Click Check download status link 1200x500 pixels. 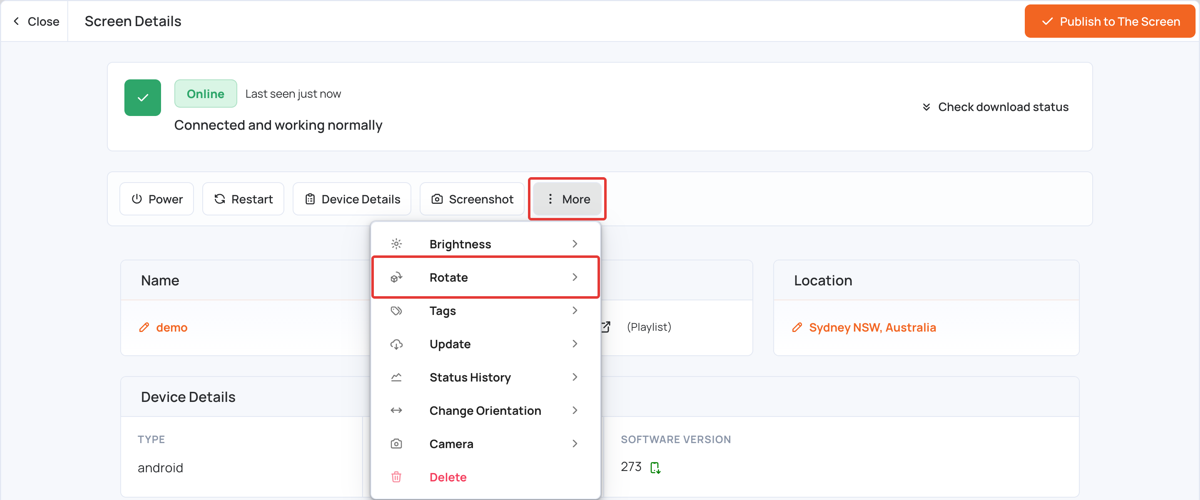[995, 107]
